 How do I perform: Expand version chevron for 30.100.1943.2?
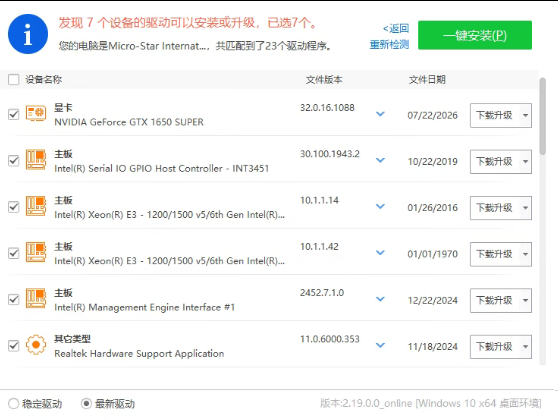[x=380, y=160]
